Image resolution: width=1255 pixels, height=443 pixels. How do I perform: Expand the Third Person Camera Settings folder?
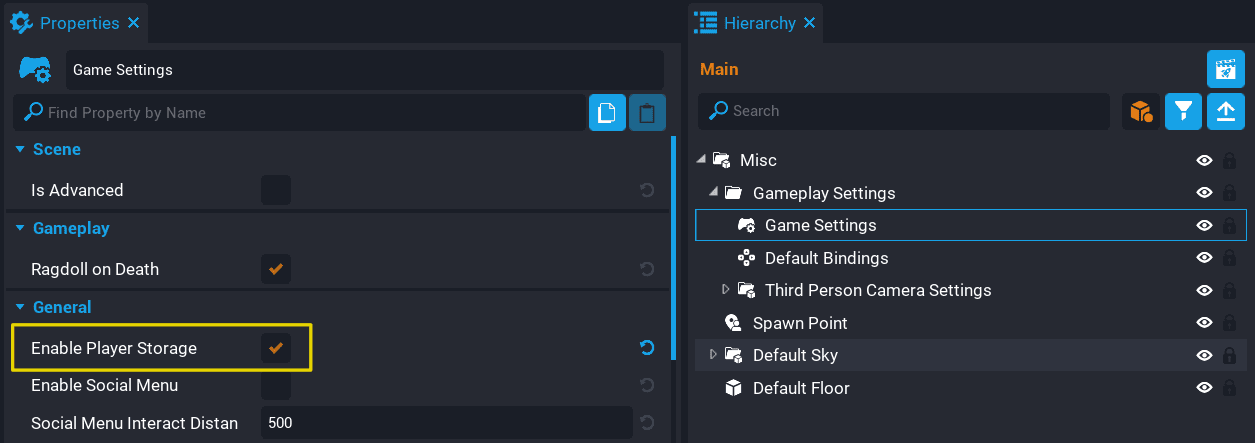pyautogui.click(x=726, y=290)
